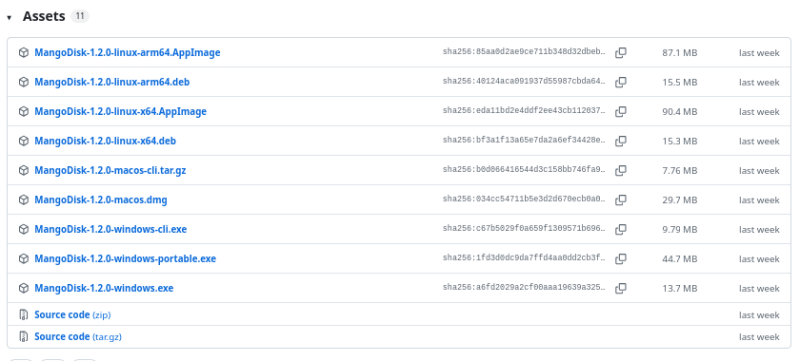Click 'last week' in Source code (zip) row

tap(759, 315)
